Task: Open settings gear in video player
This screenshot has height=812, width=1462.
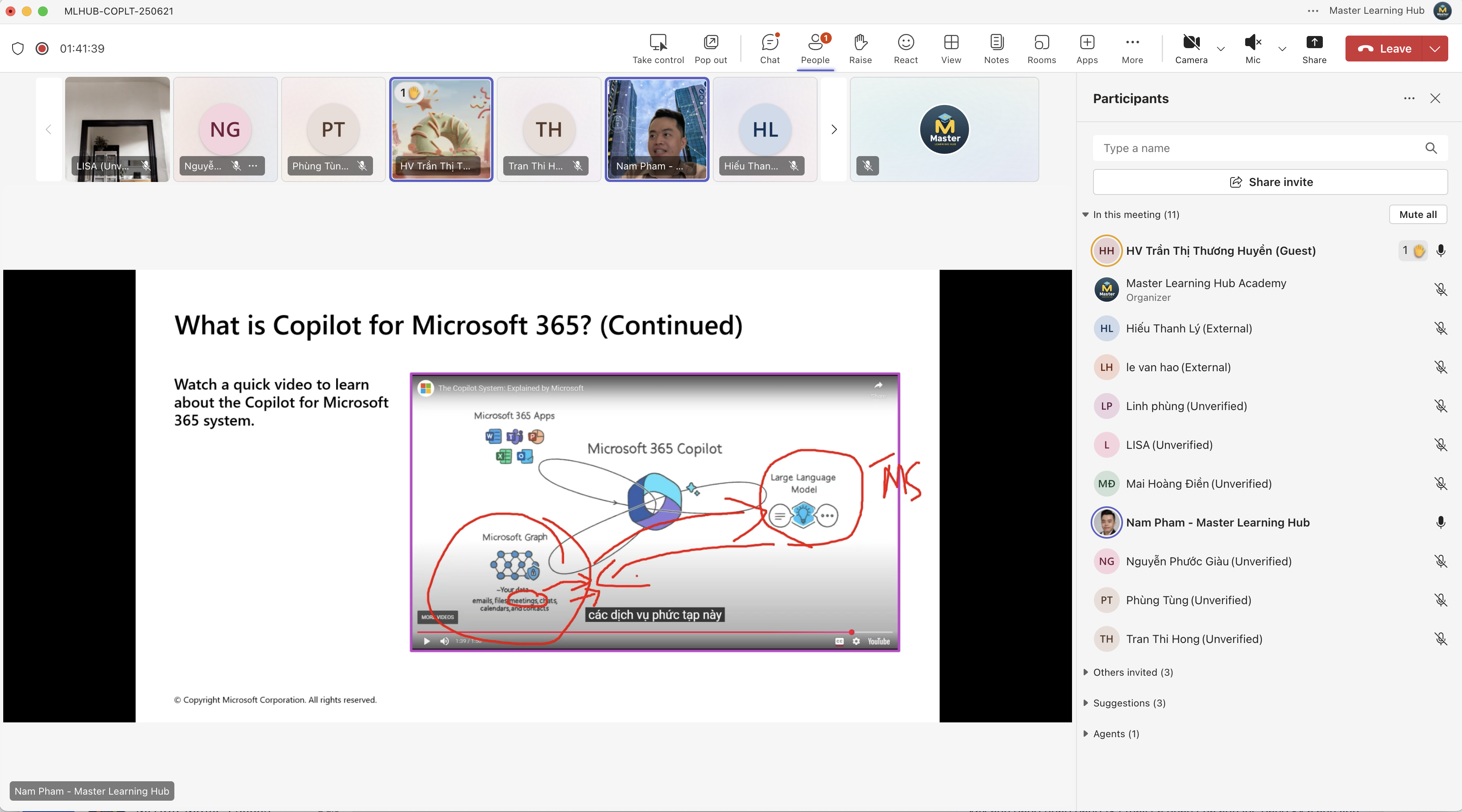Action: (856, 641)
